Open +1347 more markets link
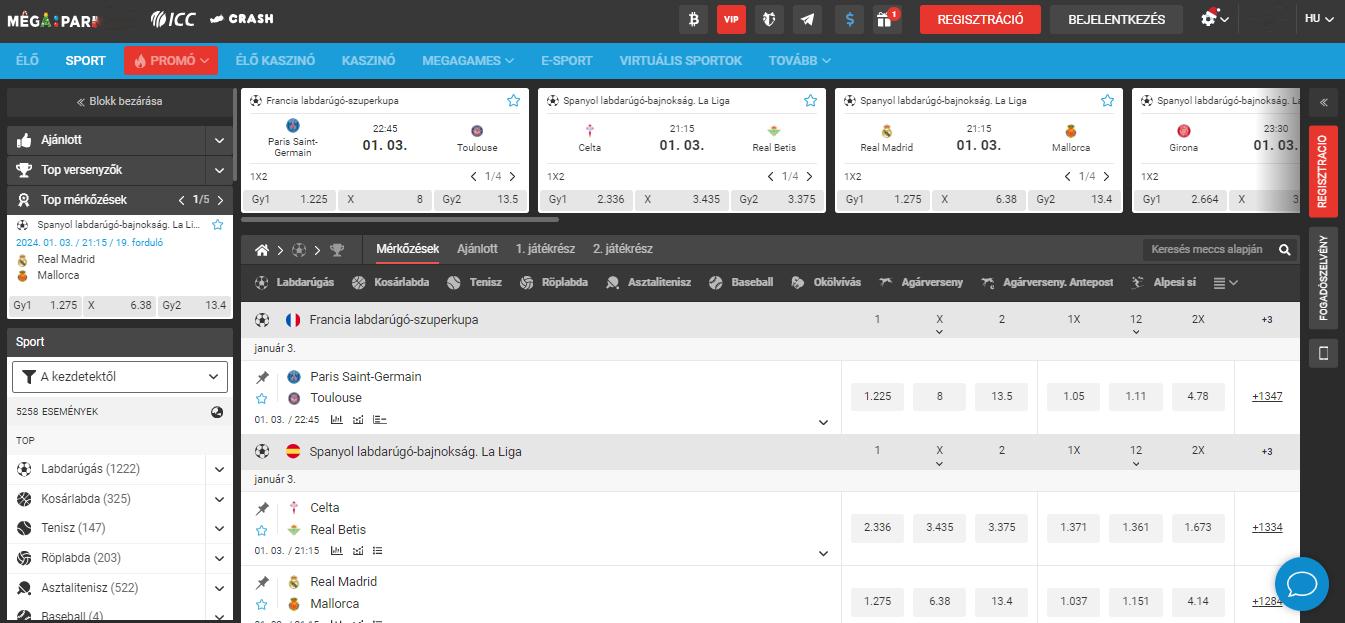Image resolution: width=1345 pixels, height=623 pixels. [1267, 396]
